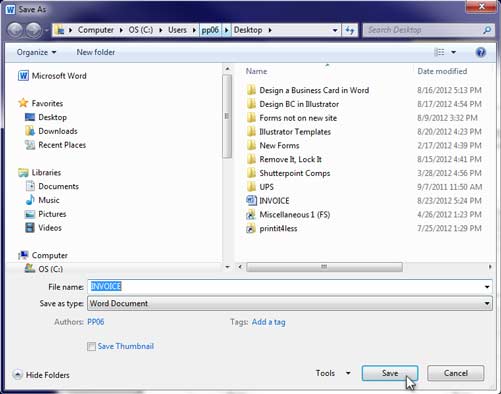Click the Forward navigation arrow button

[x=34, y=30]
